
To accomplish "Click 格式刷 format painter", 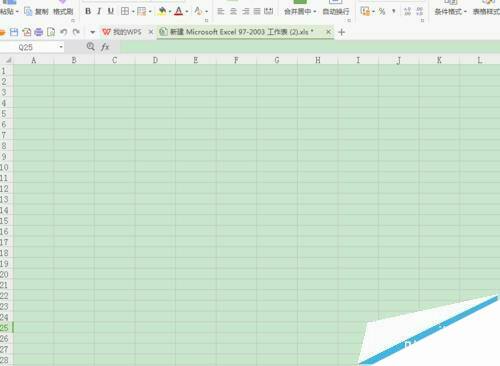I will click(63, 11).
